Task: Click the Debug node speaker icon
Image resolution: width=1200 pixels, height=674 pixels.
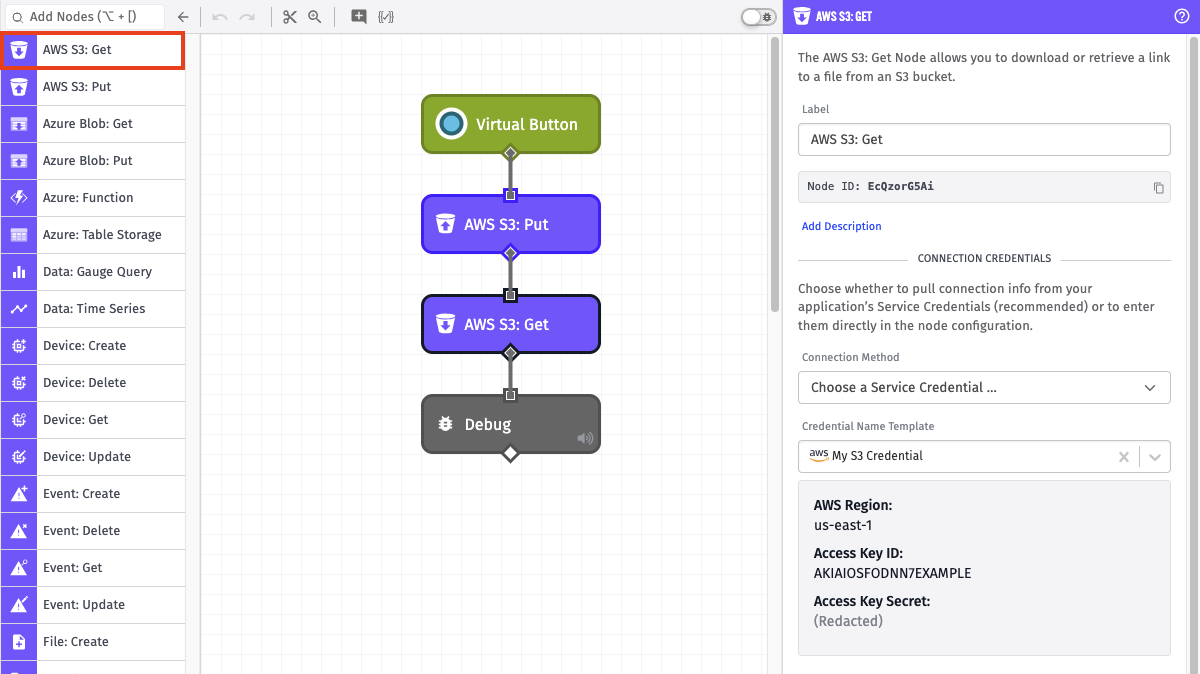Action: 585,438
